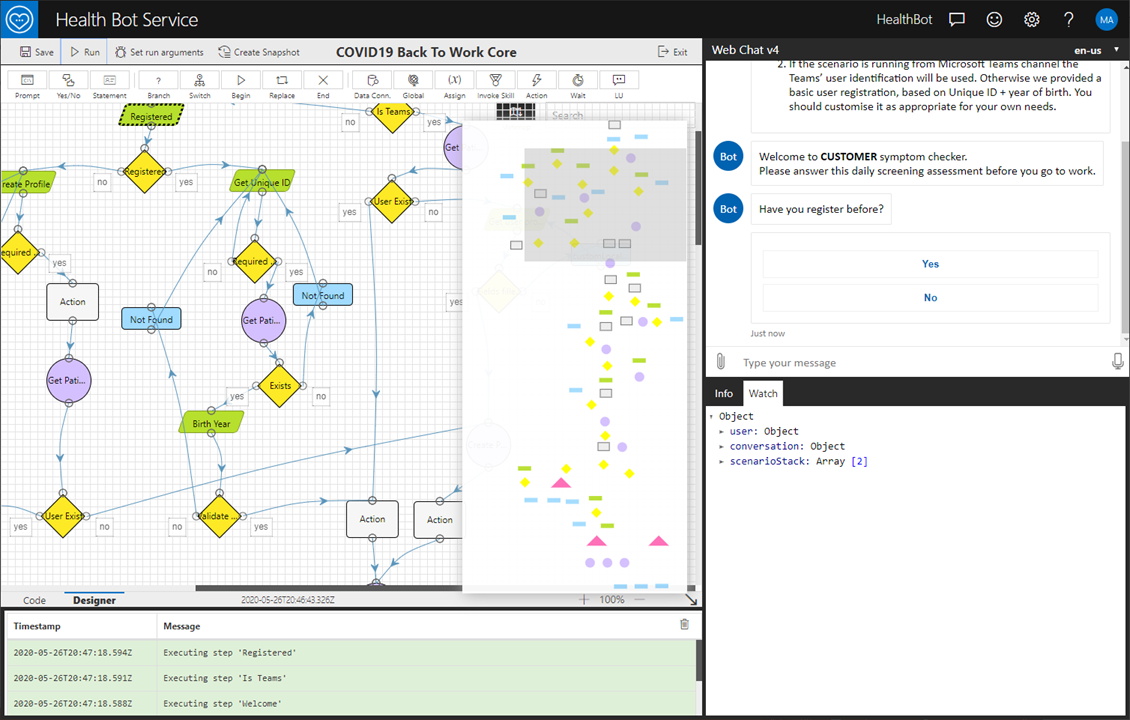Image resolution: width=1130 pixels, height=720 pixels.
Task: Answer Yes in the web chat
Action: 930,264
